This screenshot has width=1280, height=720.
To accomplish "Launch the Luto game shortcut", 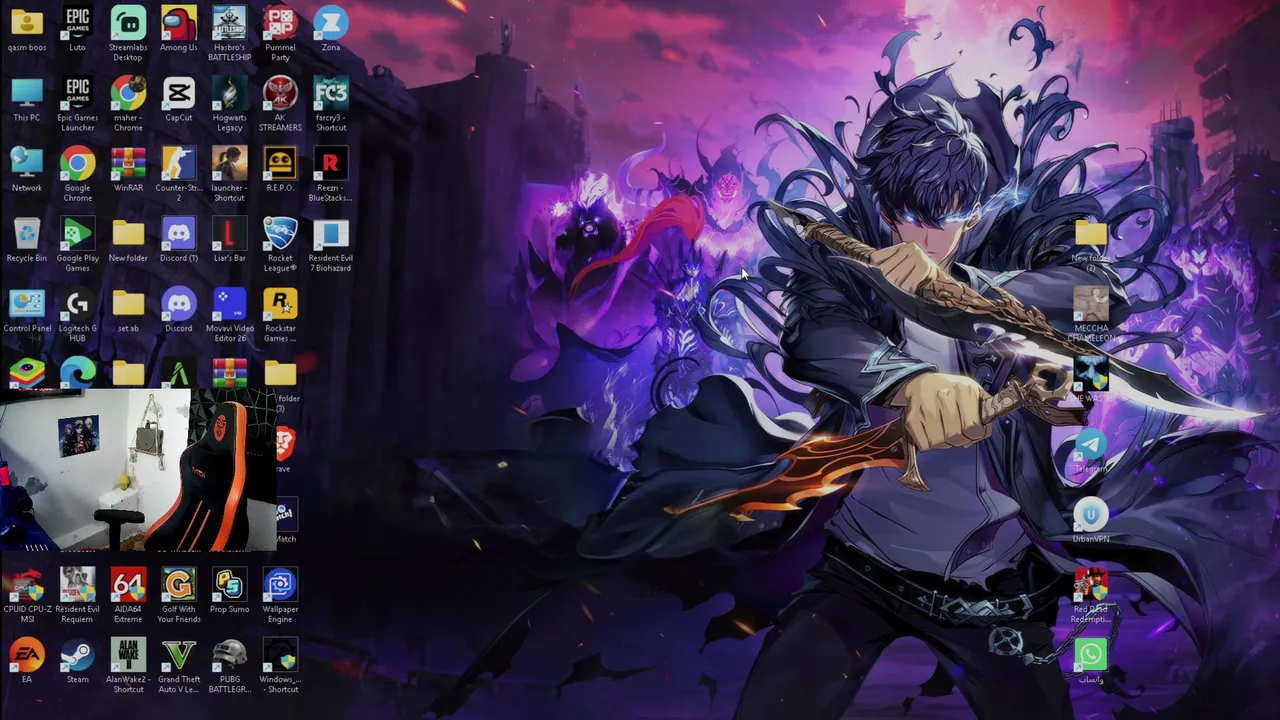I will [77, 29].
